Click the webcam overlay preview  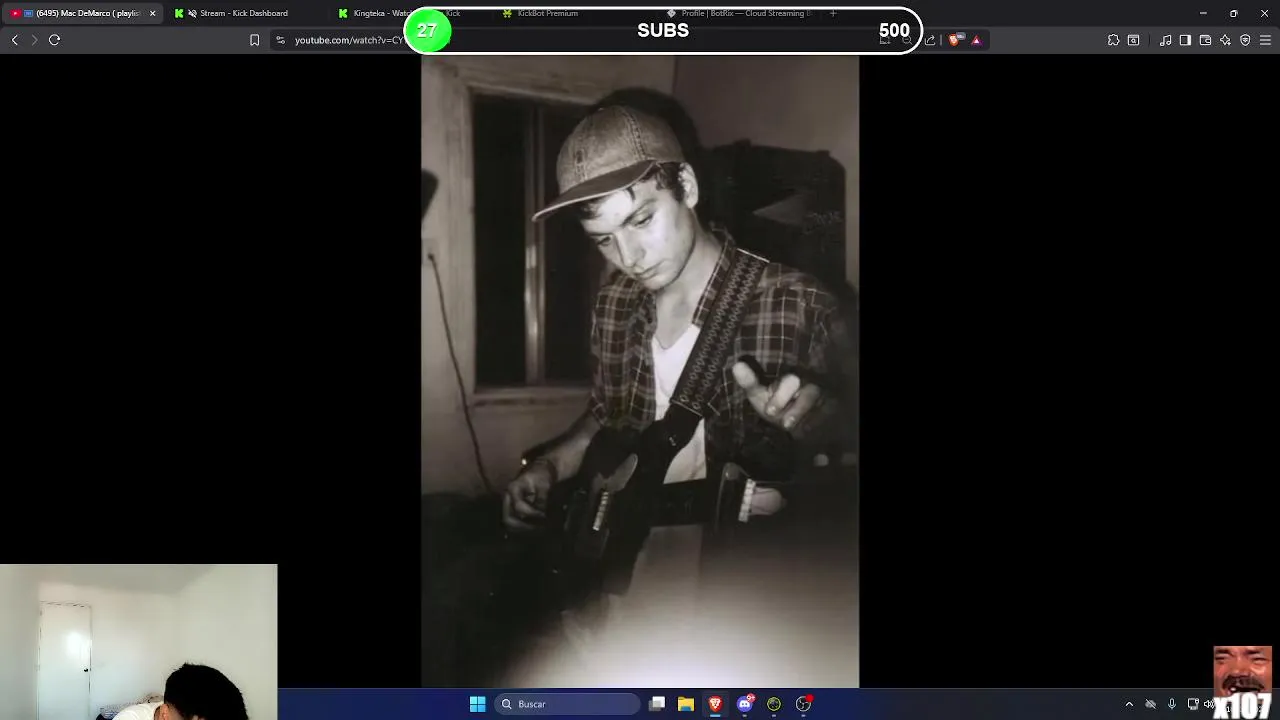click(x=139, y=642)
